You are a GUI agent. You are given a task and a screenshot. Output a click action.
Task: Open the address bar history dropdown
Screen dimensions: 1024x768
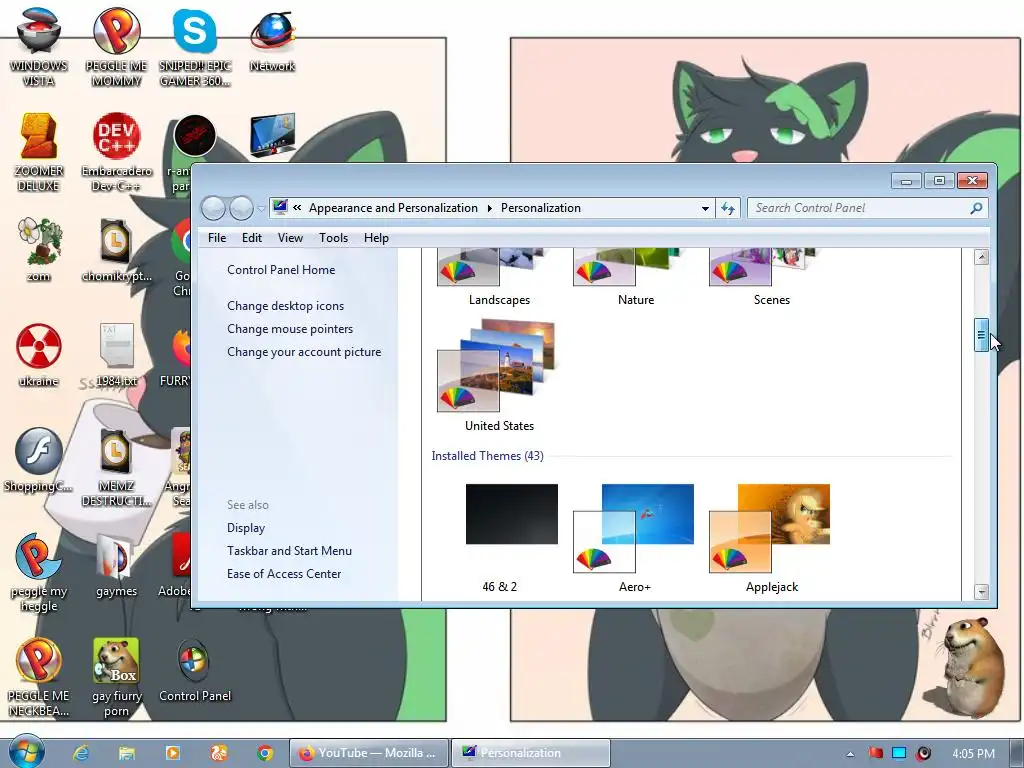705,208
